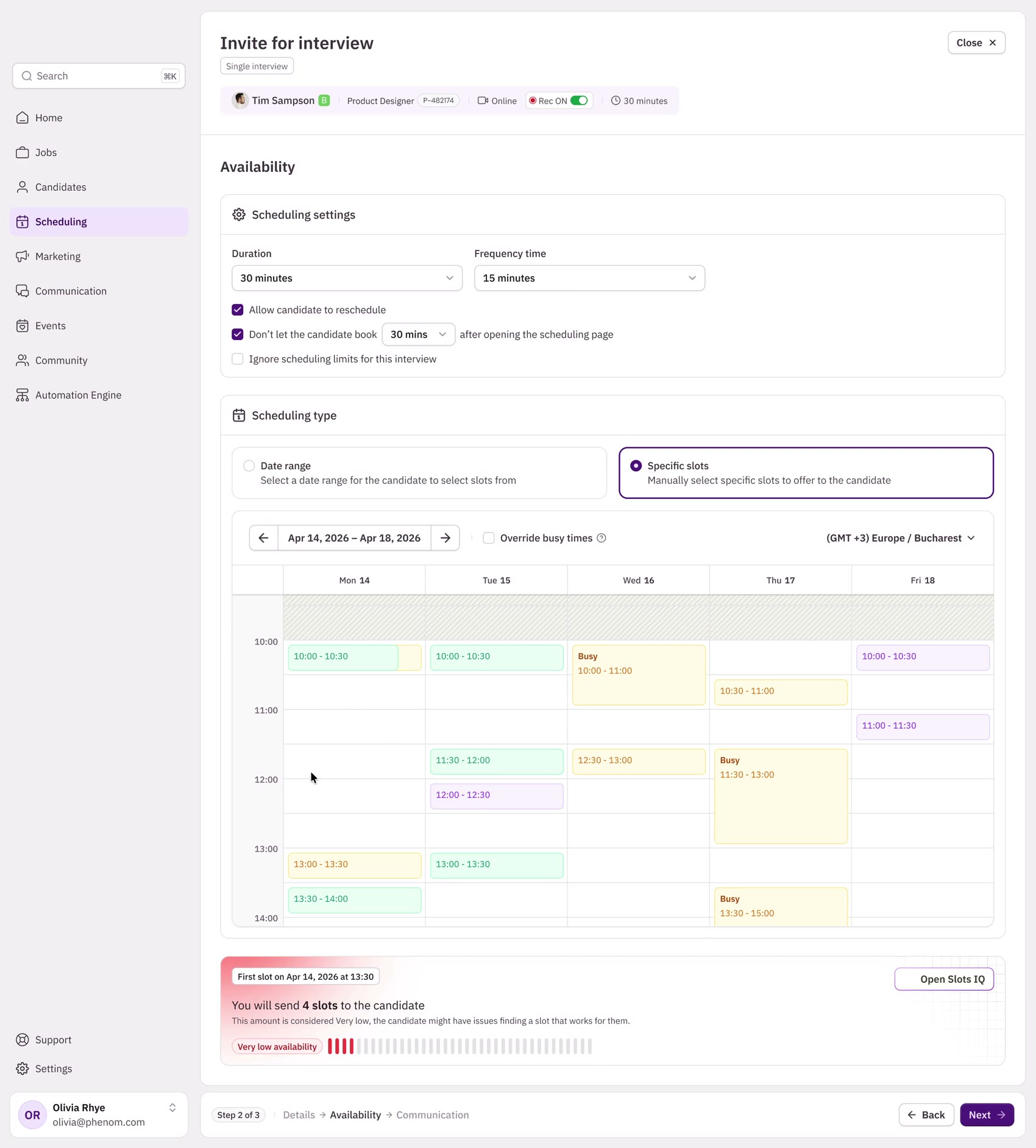
Task: Click the Open Slots IQ button
Action: [944, 979]
